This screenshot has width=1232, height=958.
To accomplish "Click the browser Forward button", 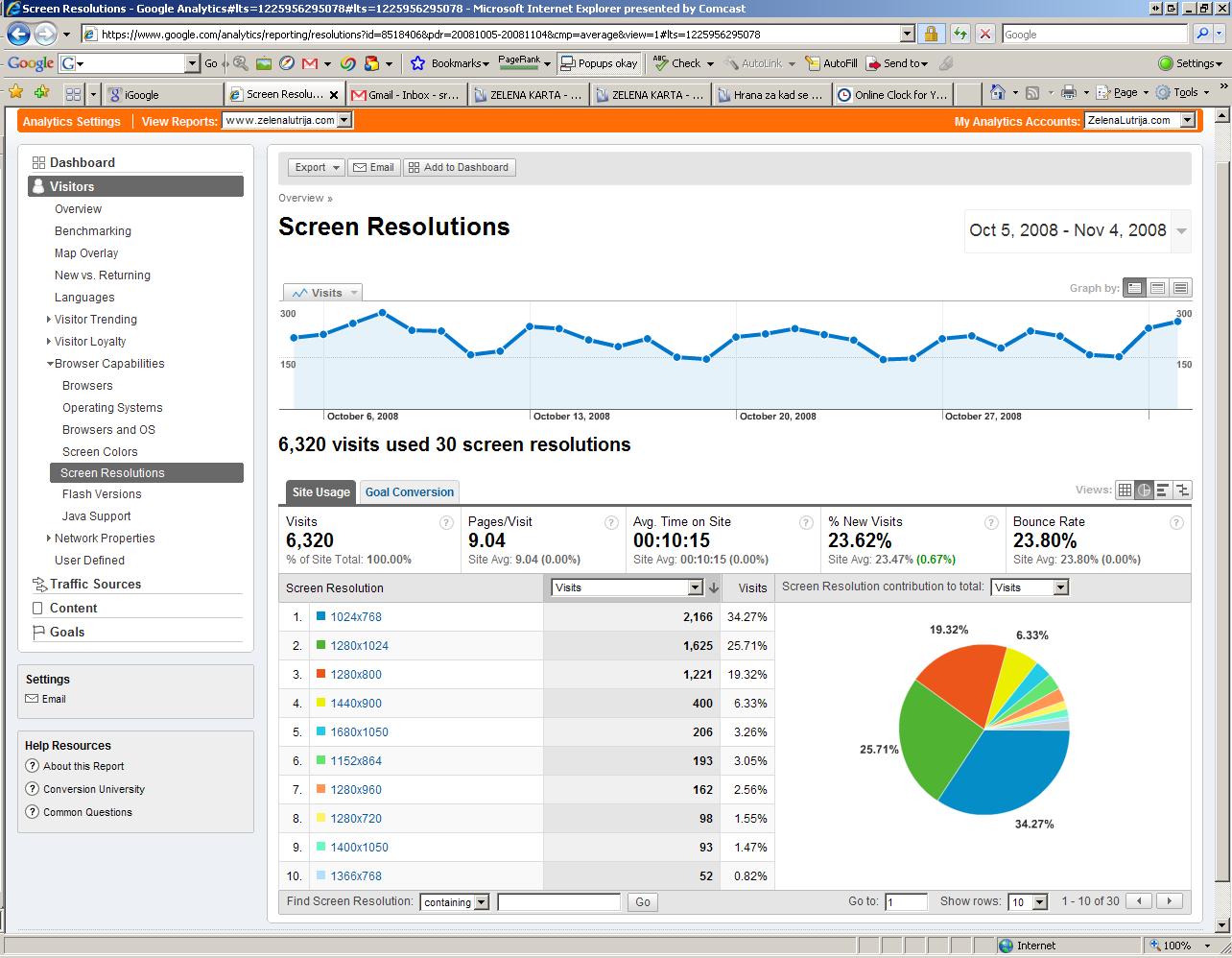I will pos(44,34).
